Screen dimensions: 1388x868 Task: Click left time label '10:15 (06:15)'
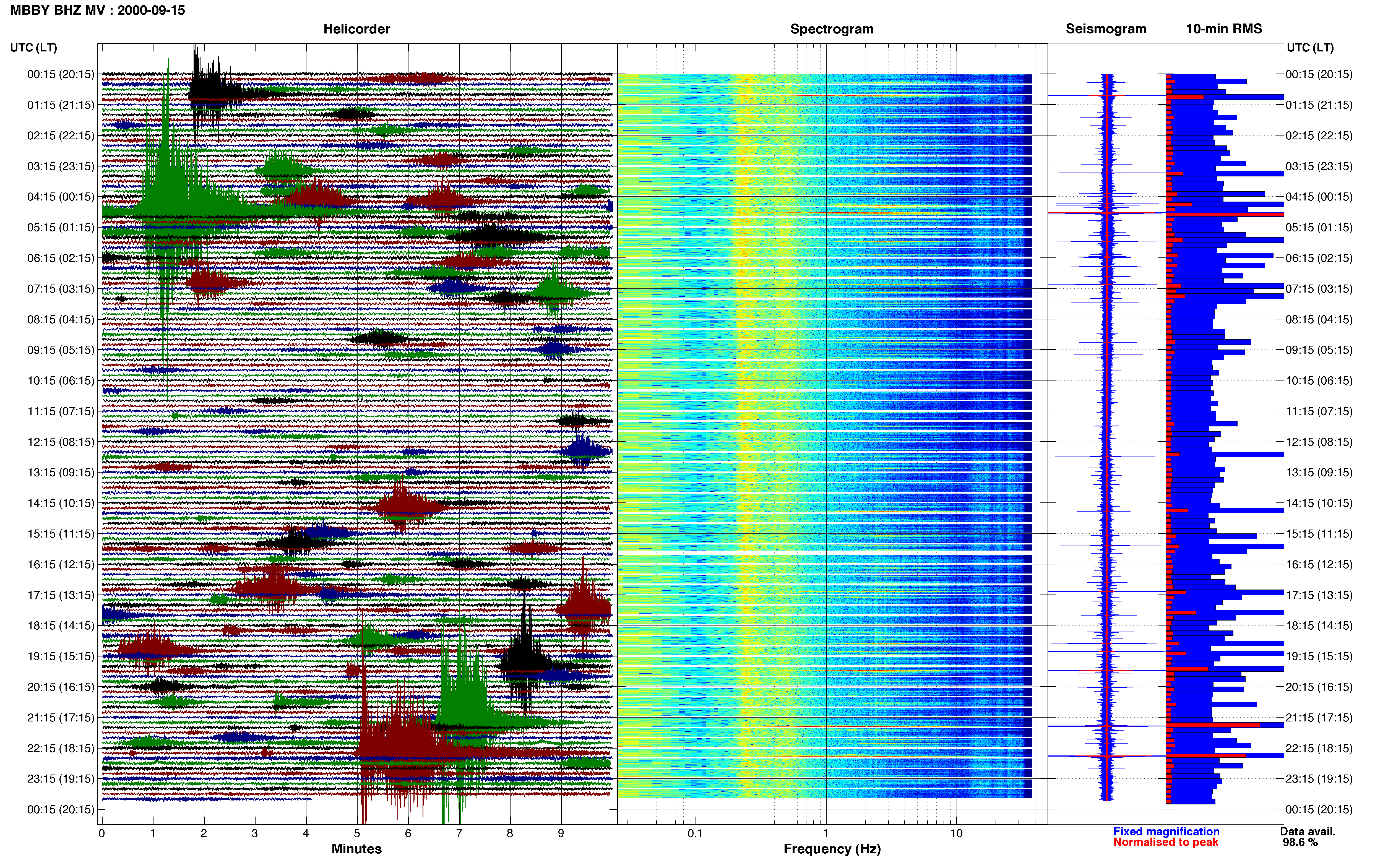[61, 380]
